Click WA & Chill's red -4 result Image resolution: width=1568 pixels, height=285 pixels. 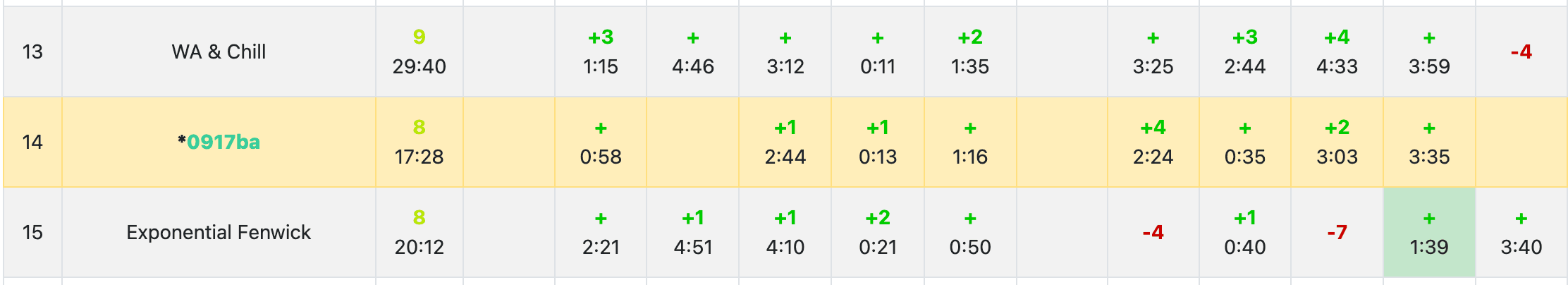1521,51
